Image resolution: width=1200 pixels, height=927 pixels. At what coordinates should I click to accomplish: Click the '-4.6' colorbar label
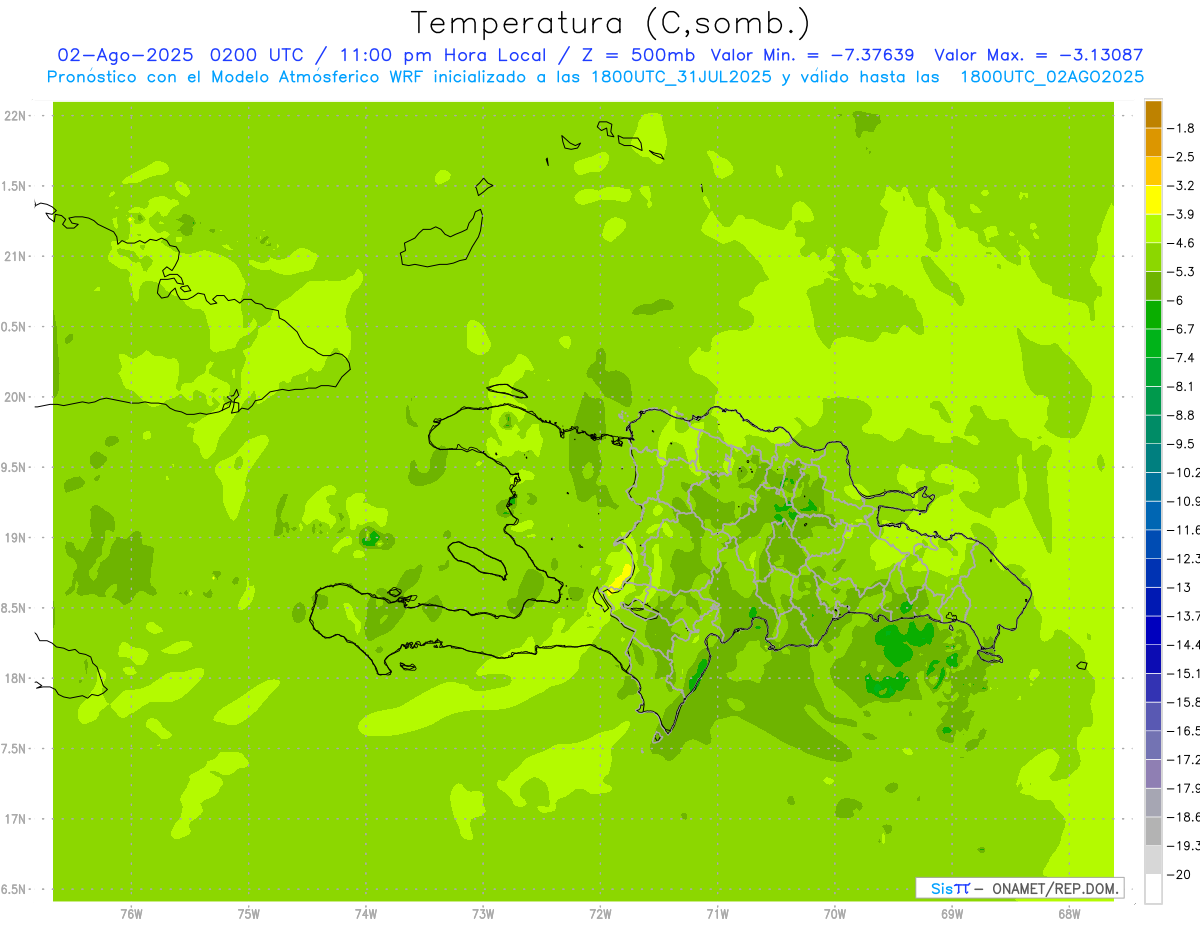(x=1182, y=243)
